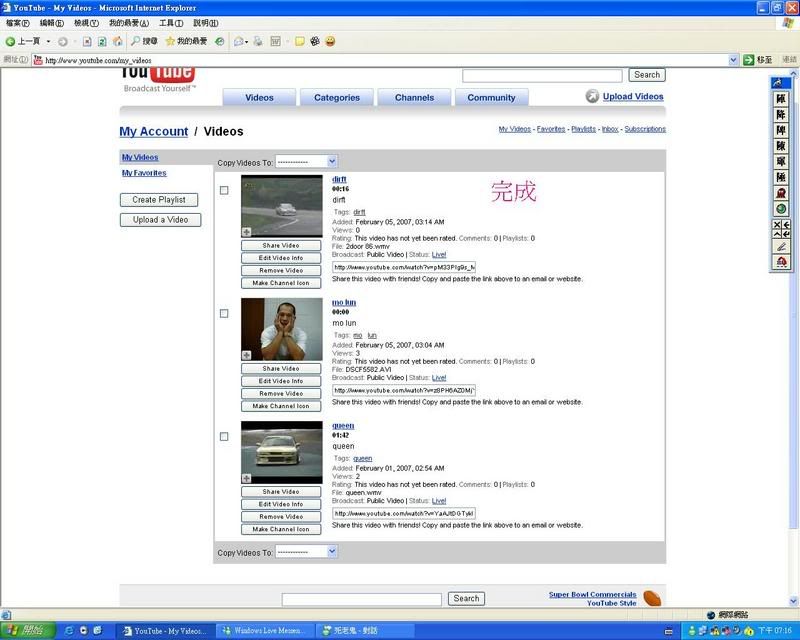800x640 pixels.
Task: Open the Inbox link
Action: click(x=610, y=129)
